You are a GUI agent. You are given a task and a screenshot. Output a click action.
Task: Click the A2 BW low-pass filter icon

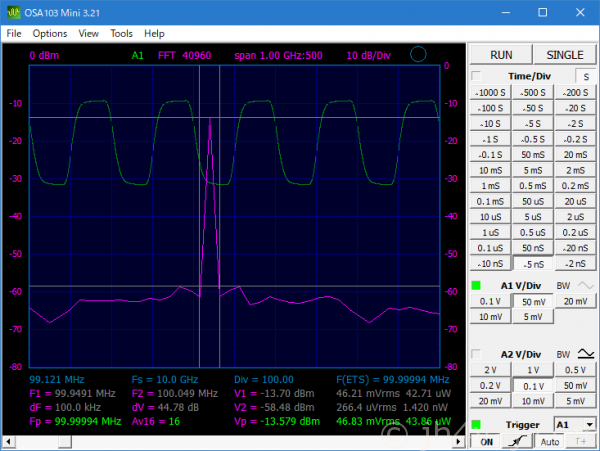pyautogui.click(x=585, y=353)
